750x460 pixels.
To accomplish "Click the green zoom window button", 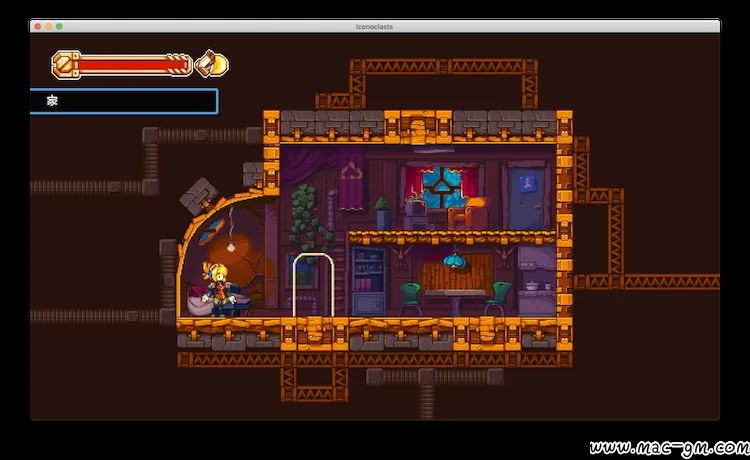I will (59, 26).
